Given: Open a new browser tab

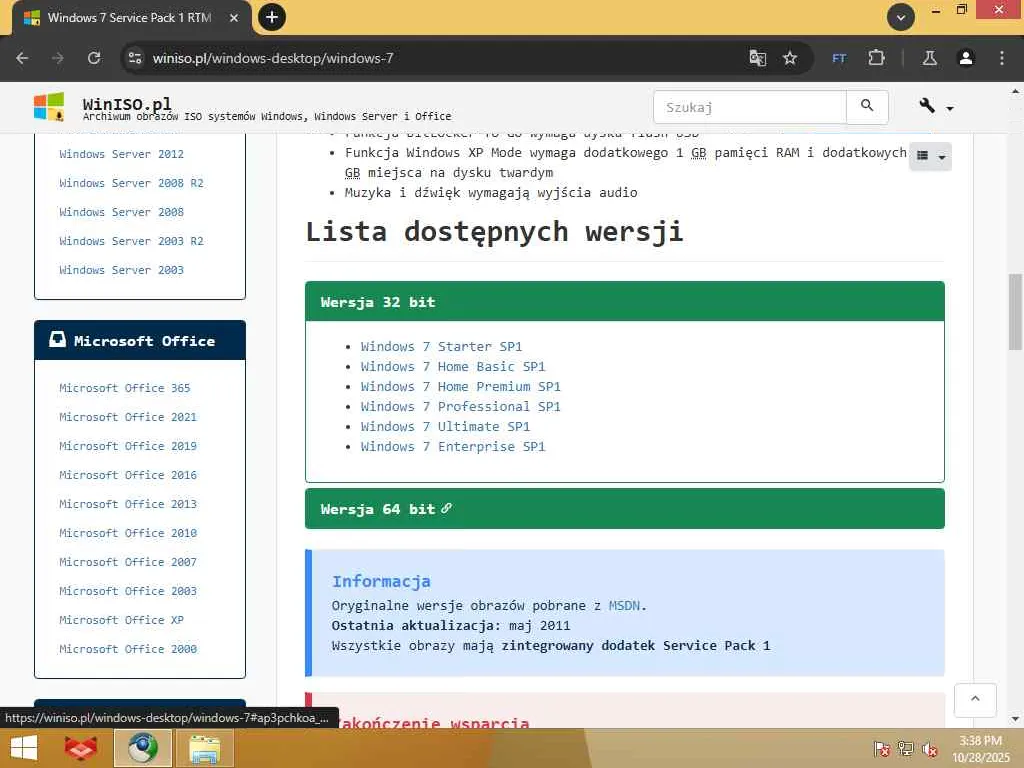Looking at the screenshot, I should click(x=272, y=17).
